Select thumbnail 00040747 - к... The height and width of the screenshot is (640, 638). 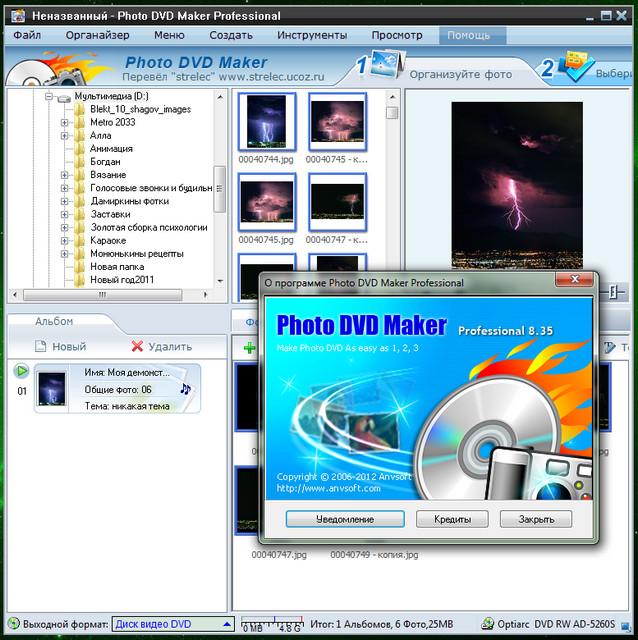tap(337, 202)
